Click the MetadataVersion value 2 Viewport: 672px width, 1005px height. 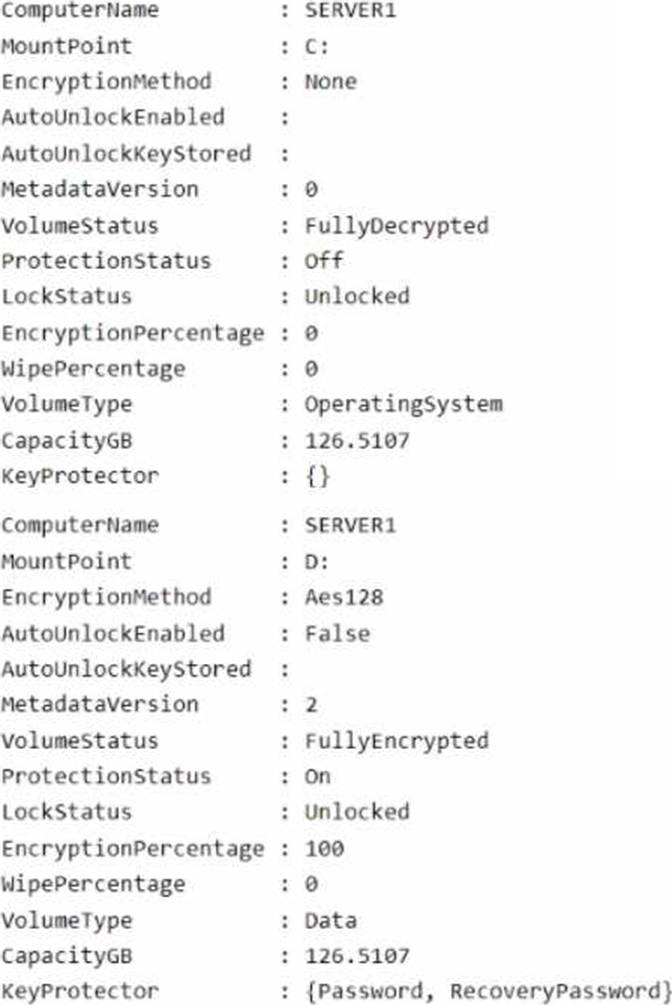[x=311, y=704]
